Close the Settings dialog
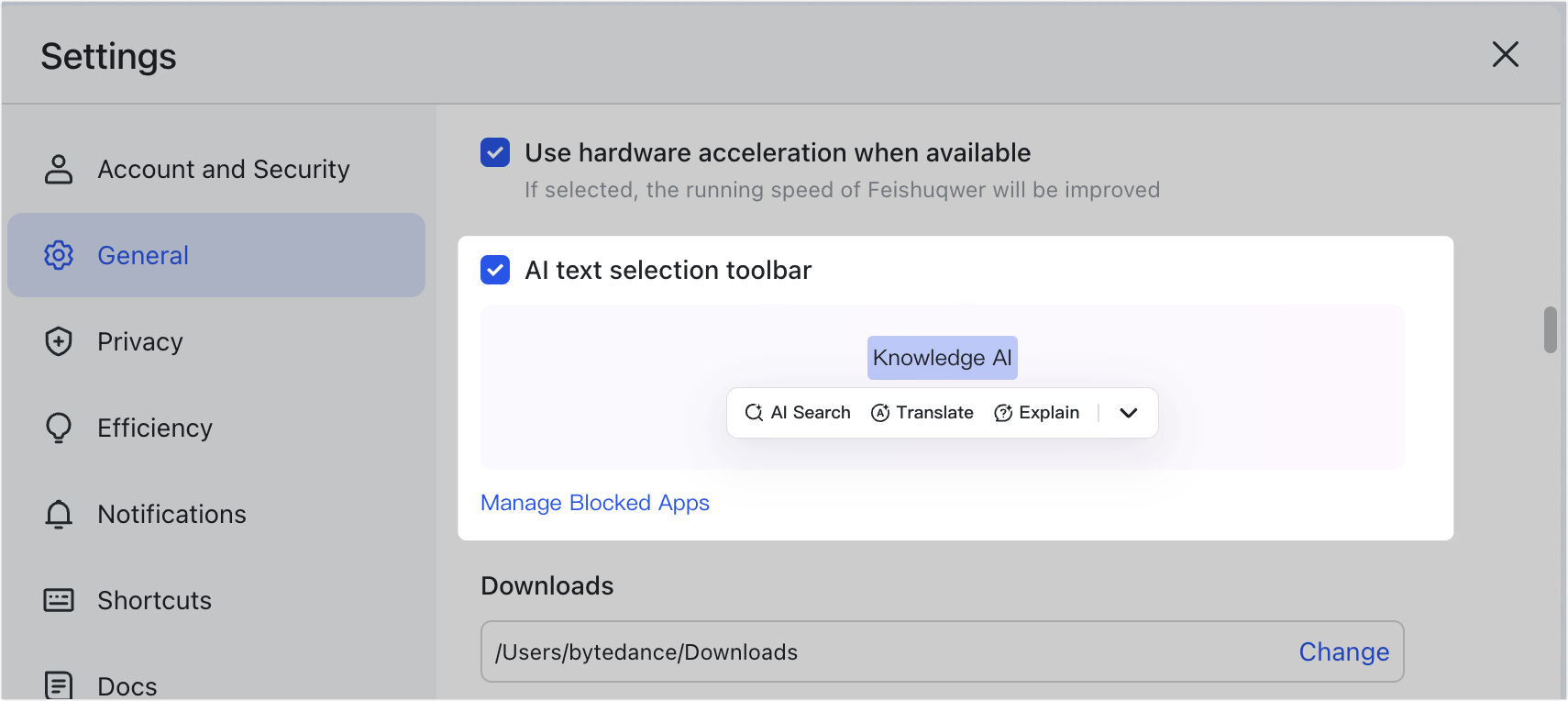This screenshot has width=1568, height=701. (1506, 54)
